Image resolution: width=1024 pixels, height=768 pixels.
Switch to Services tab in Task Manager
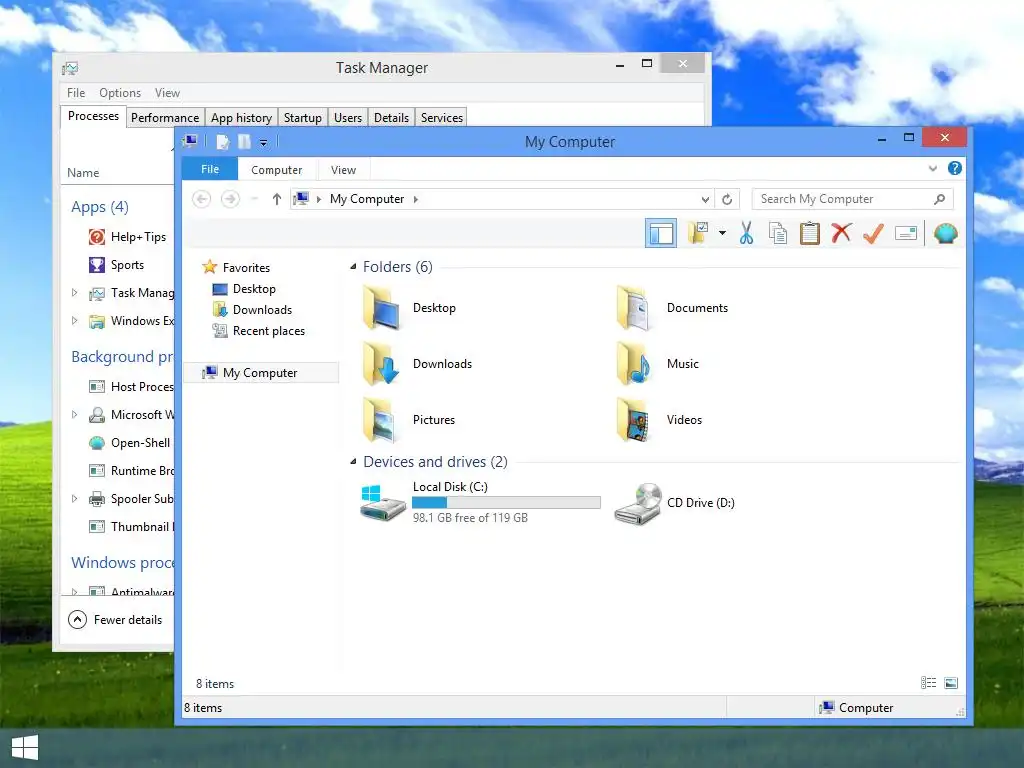click(x=441, y=118)
